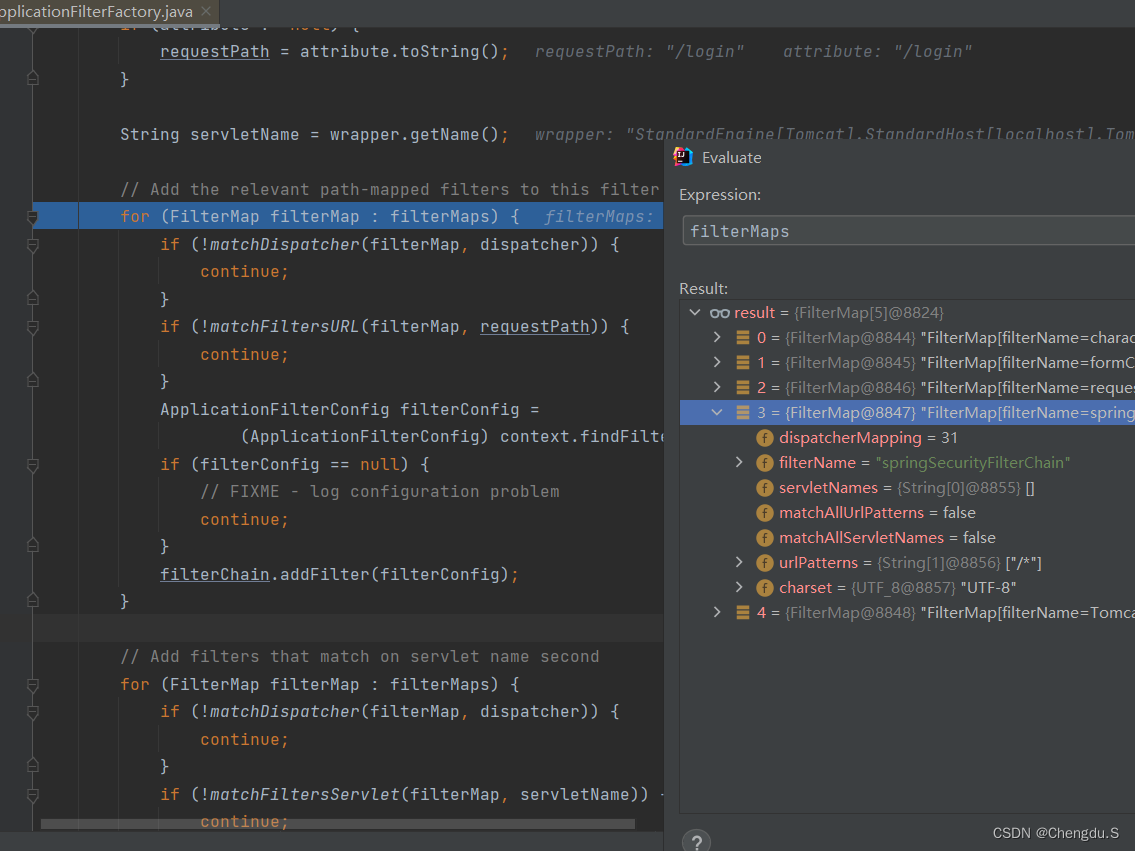Screen dimensions: 1135x851
Task: Click the first matchDispatcher method call
Action: pos(284,245)
